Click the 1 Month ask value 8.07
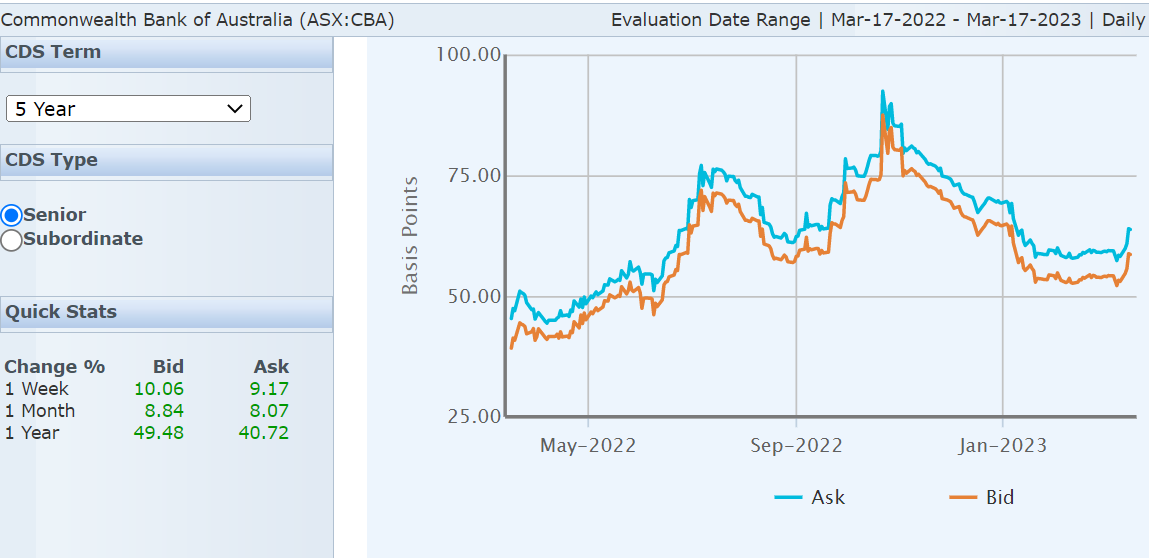The height and width of the screenshot is (558, 1149). [x=270, y=411]
